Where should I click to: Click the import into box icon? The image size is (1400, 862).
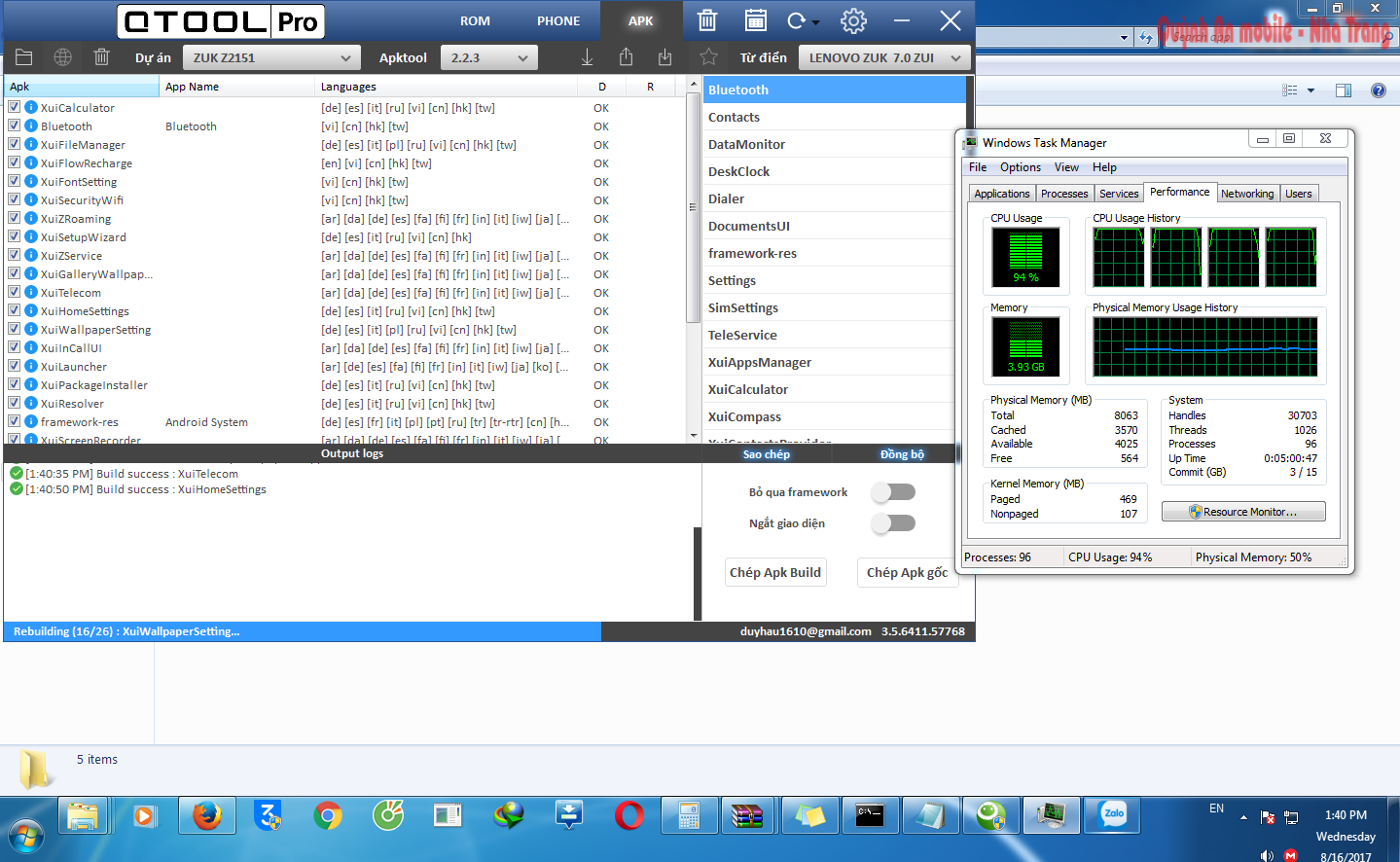coord(664,57)
